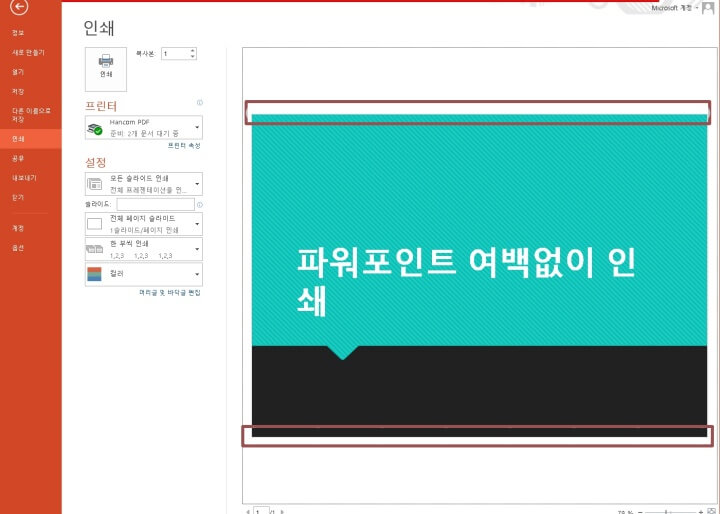The image size is (720, 514).
Task: Select 계정 in the sidebar menu
Action: point(18,228)
